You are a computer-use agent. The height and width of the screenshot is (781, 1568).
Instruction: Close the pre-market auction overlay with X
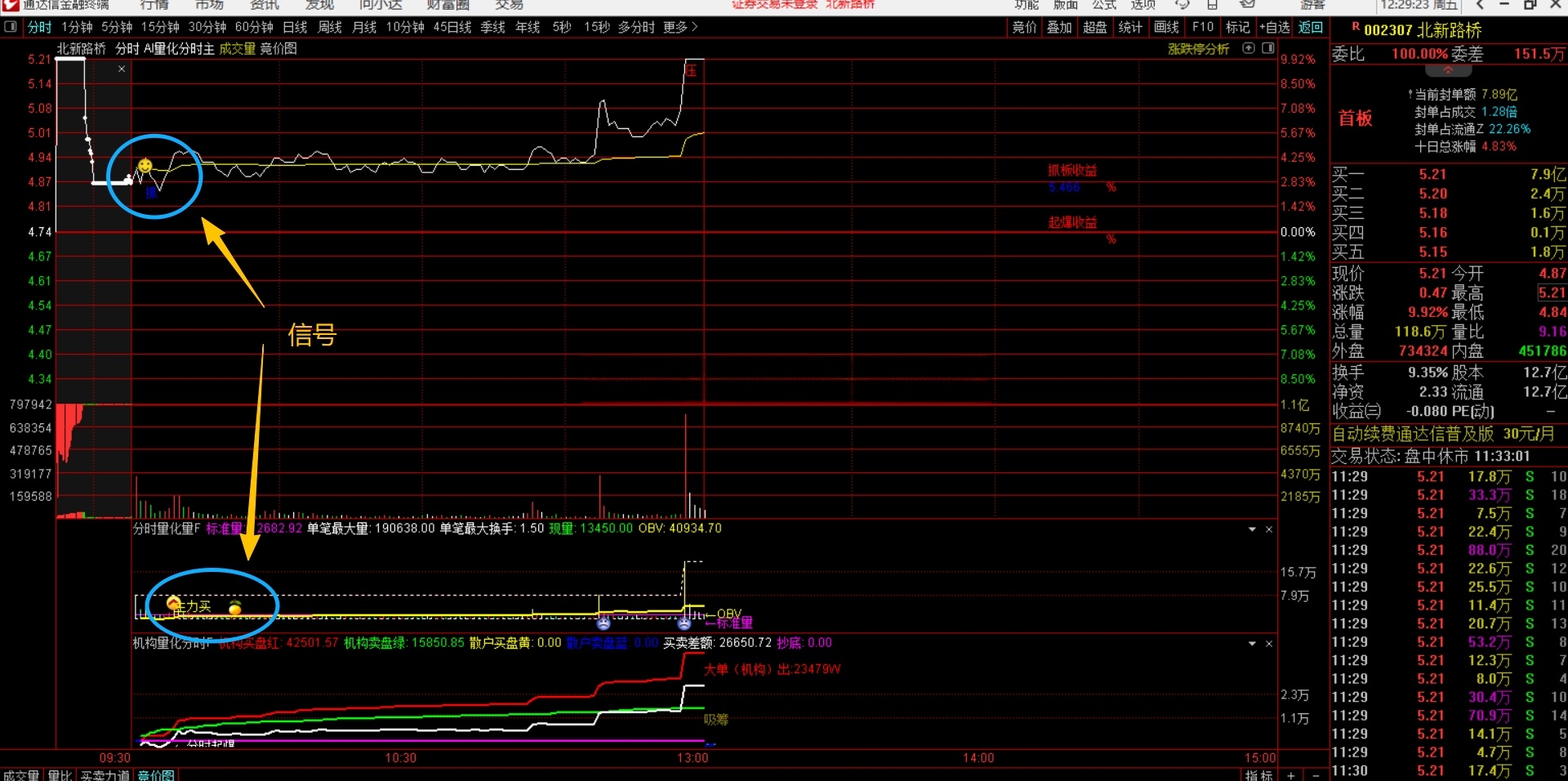tap(122, 69)
